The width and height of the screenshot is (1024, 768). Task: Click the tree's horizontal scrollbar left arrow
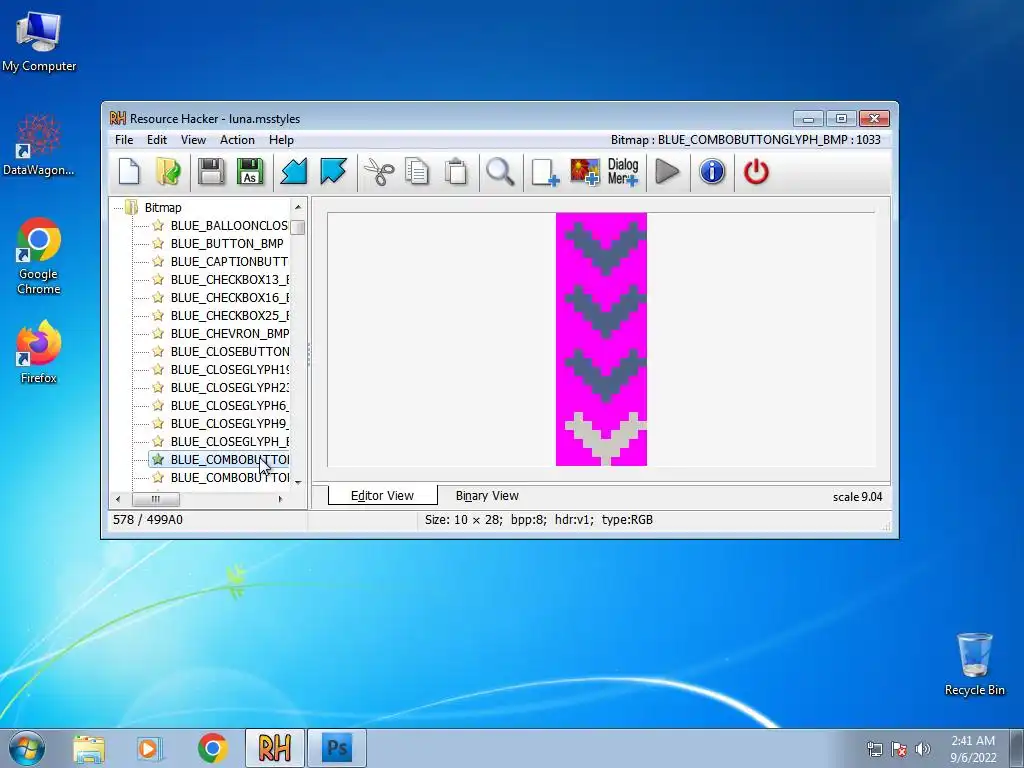[118, 499]
